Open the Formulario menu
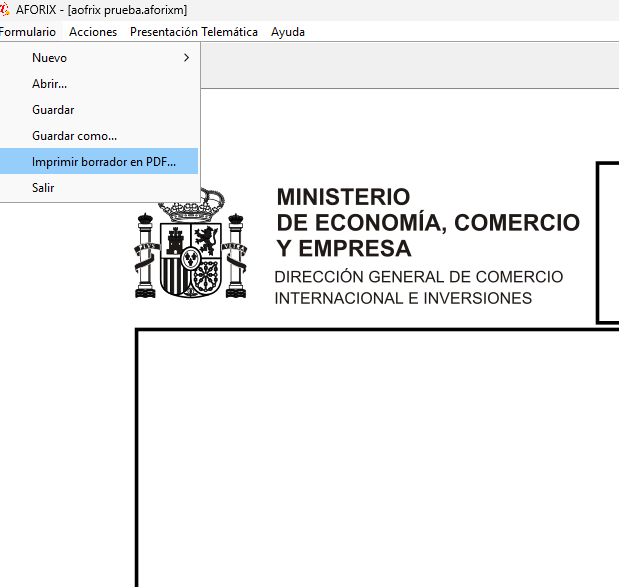The image size is (619, 587). coord(27,32)
